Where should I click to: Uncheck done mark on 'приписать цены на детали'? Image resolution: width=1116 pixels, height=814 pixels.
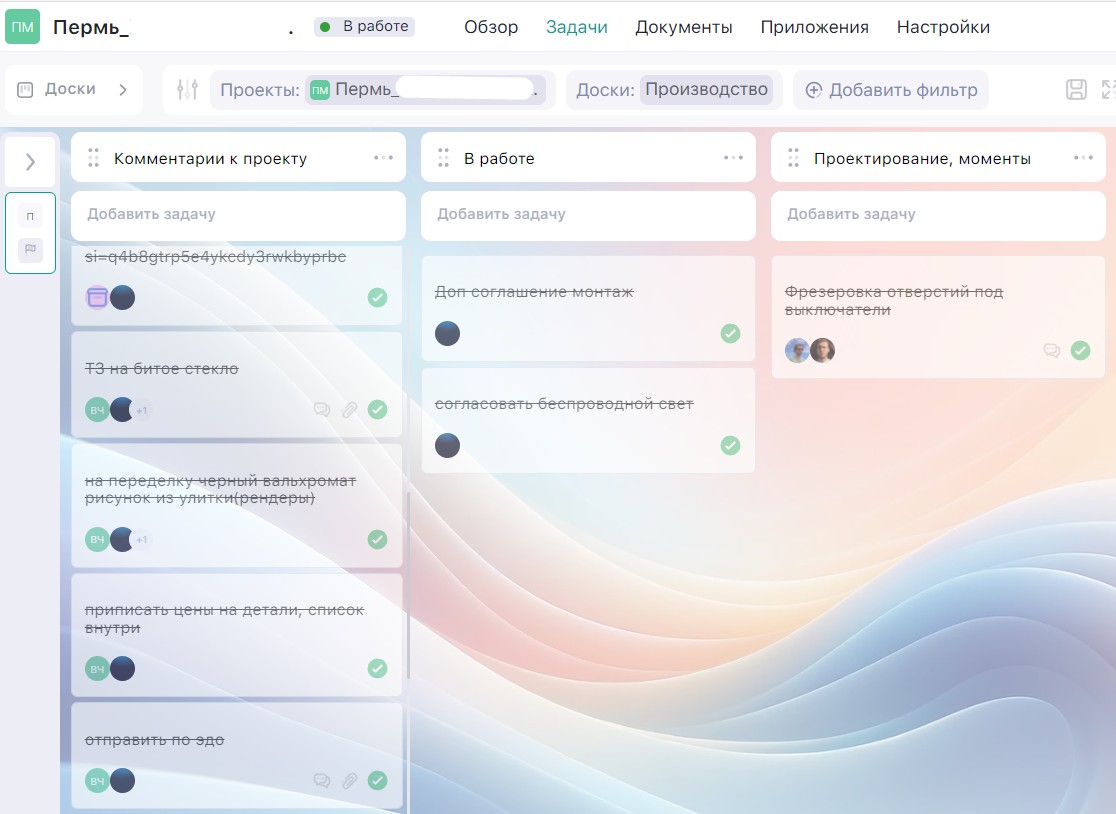tap(377, 668)
